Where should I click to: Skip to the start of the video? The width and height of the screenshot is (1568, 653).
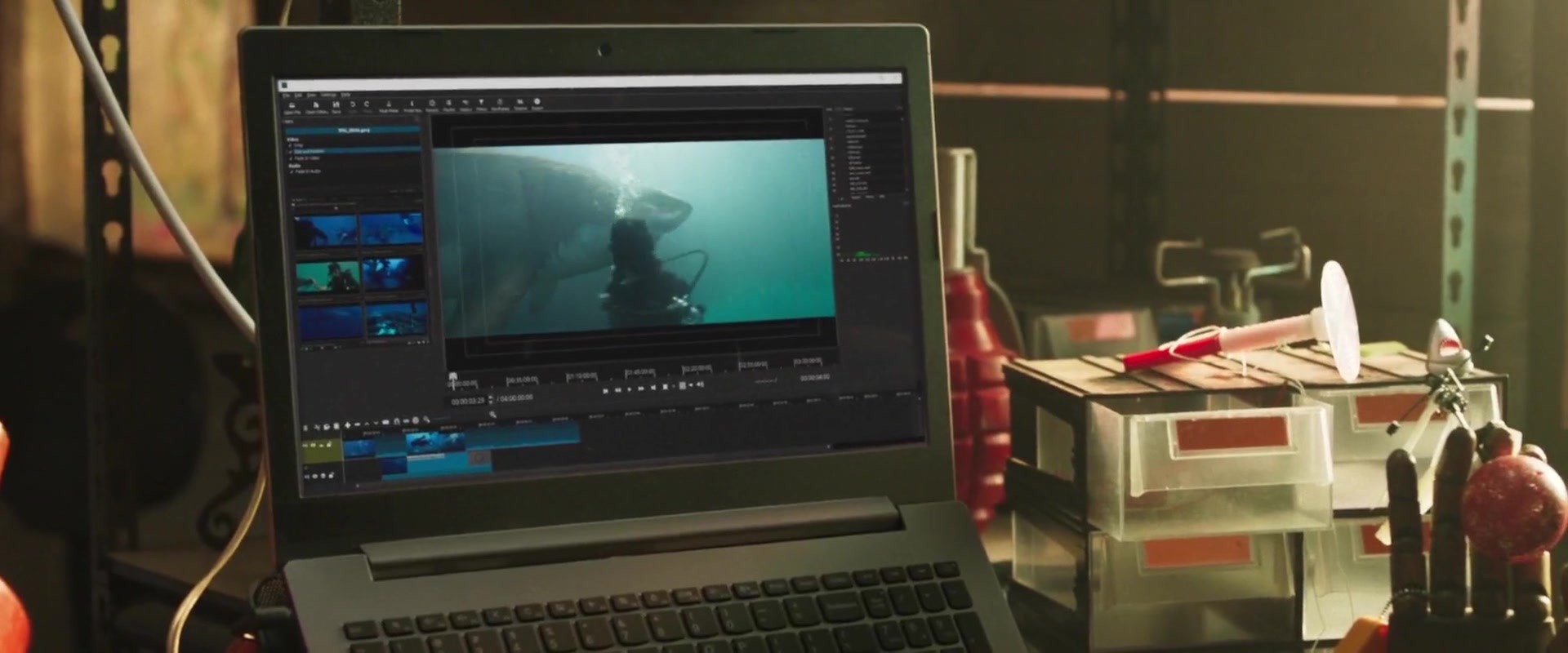click(605, 390)
